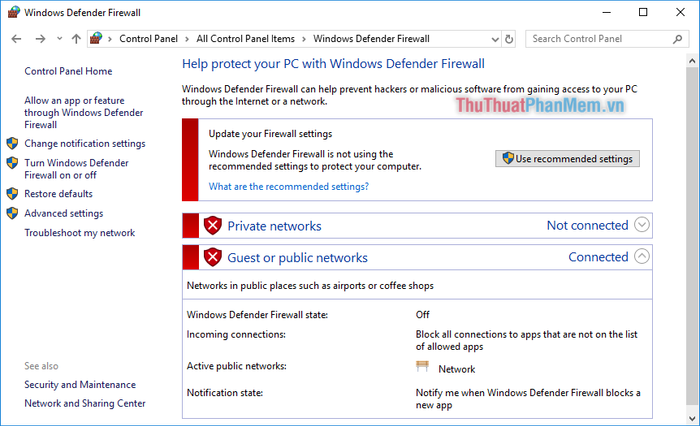Viewport: 700px width, 426px height.
Task: Click the firewall state value Off
Action: click(x=422, y=315)
